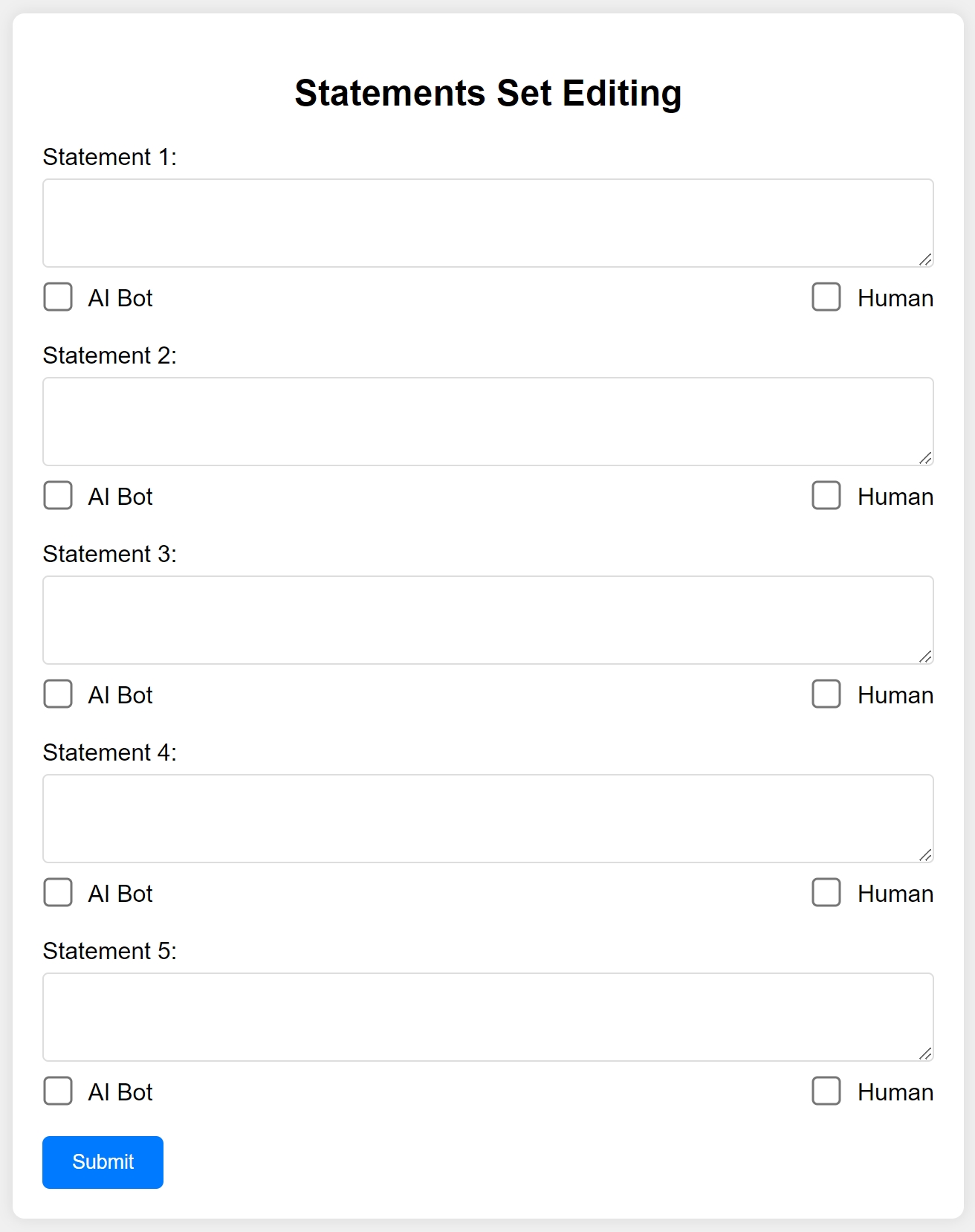Click inside the Statement 1 text area
The width and height of the screenshot is (975, 1232).
[487, 222]
